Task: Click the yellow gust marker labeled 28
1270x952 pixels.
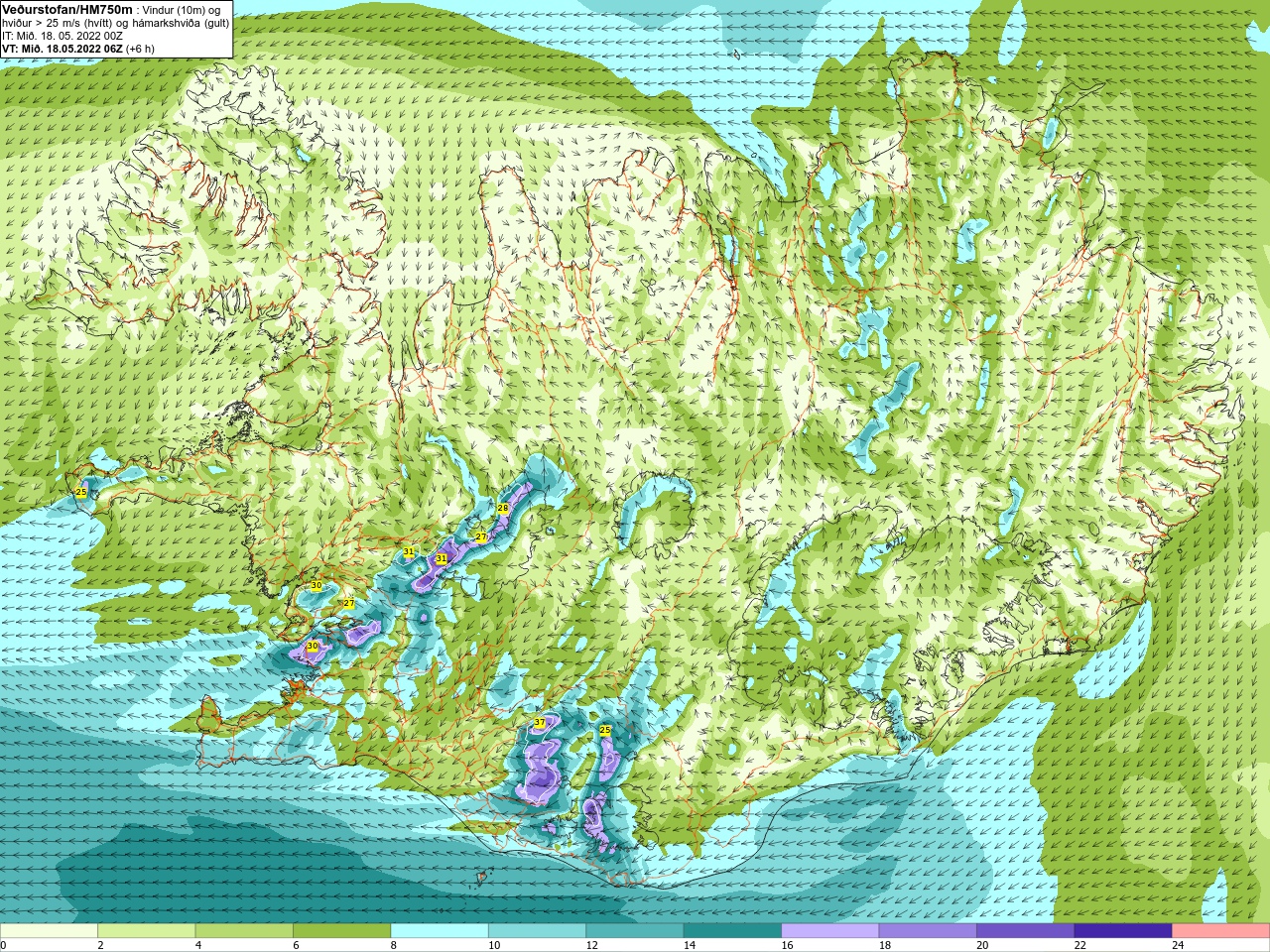Action: [x=503, y=508]
